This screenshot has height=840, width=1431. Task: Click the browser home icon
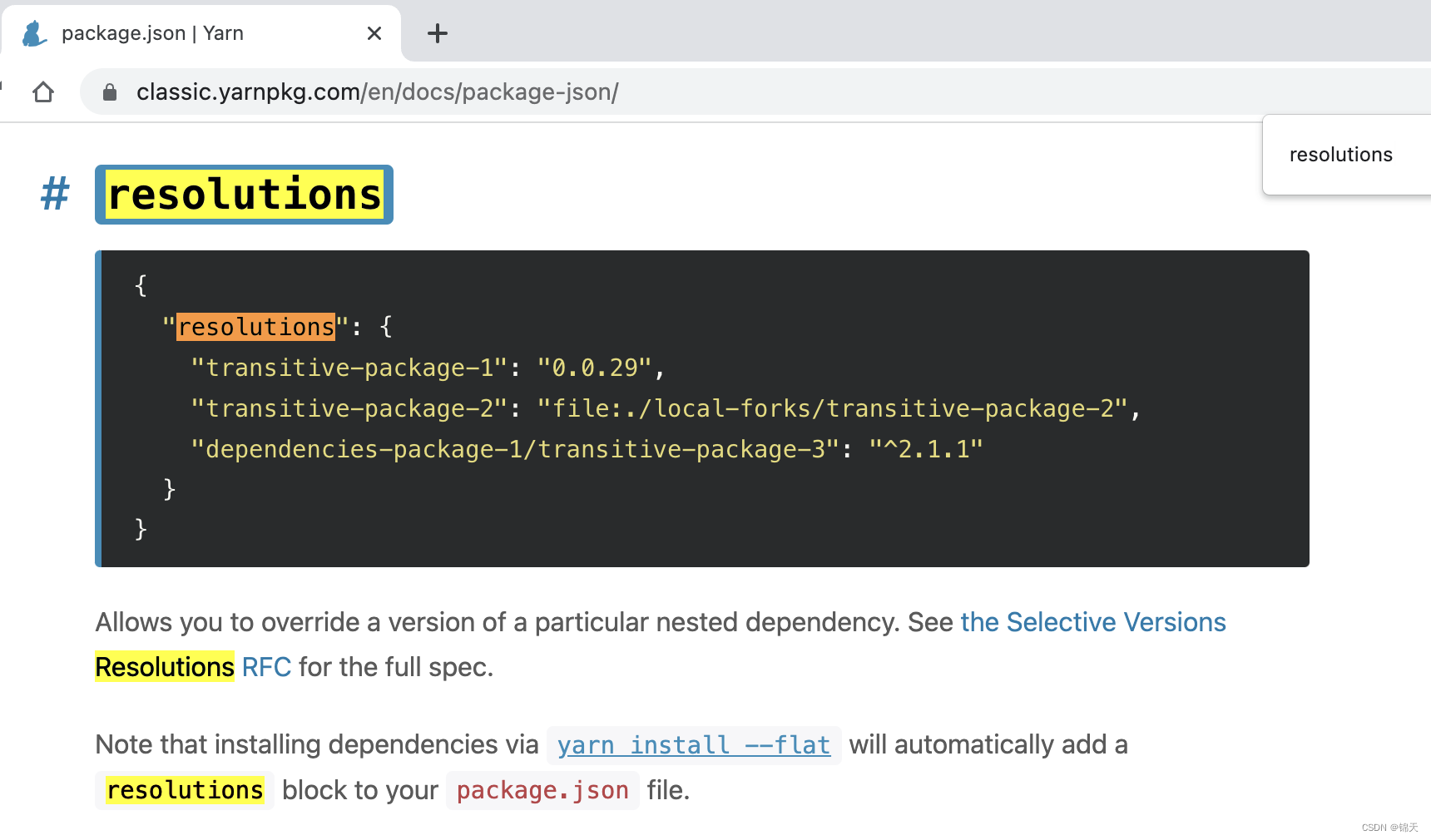pyautogui.click(x=43, y=91)
